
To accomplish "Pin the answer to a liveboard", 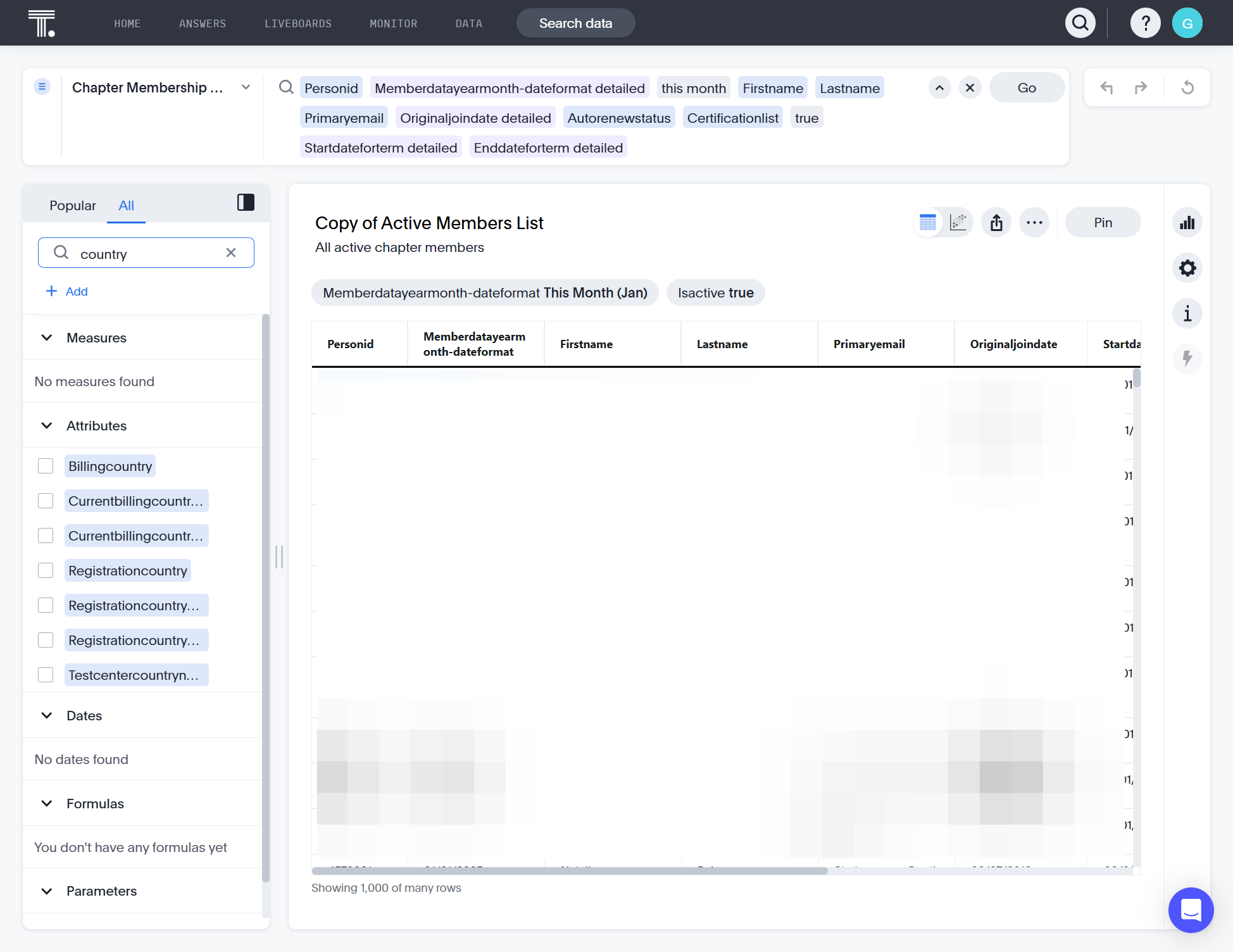I will 1103,222.
